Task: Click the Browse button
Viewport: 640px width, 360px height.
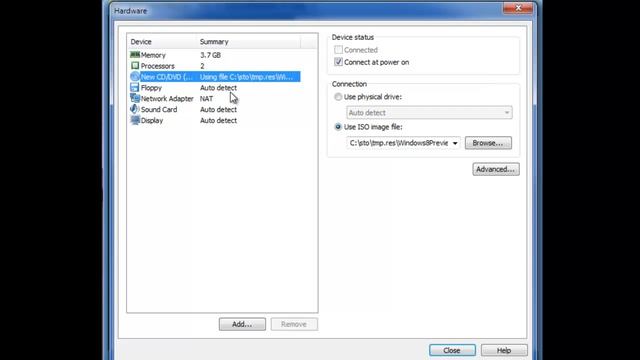Action: (x=488, y=143)
